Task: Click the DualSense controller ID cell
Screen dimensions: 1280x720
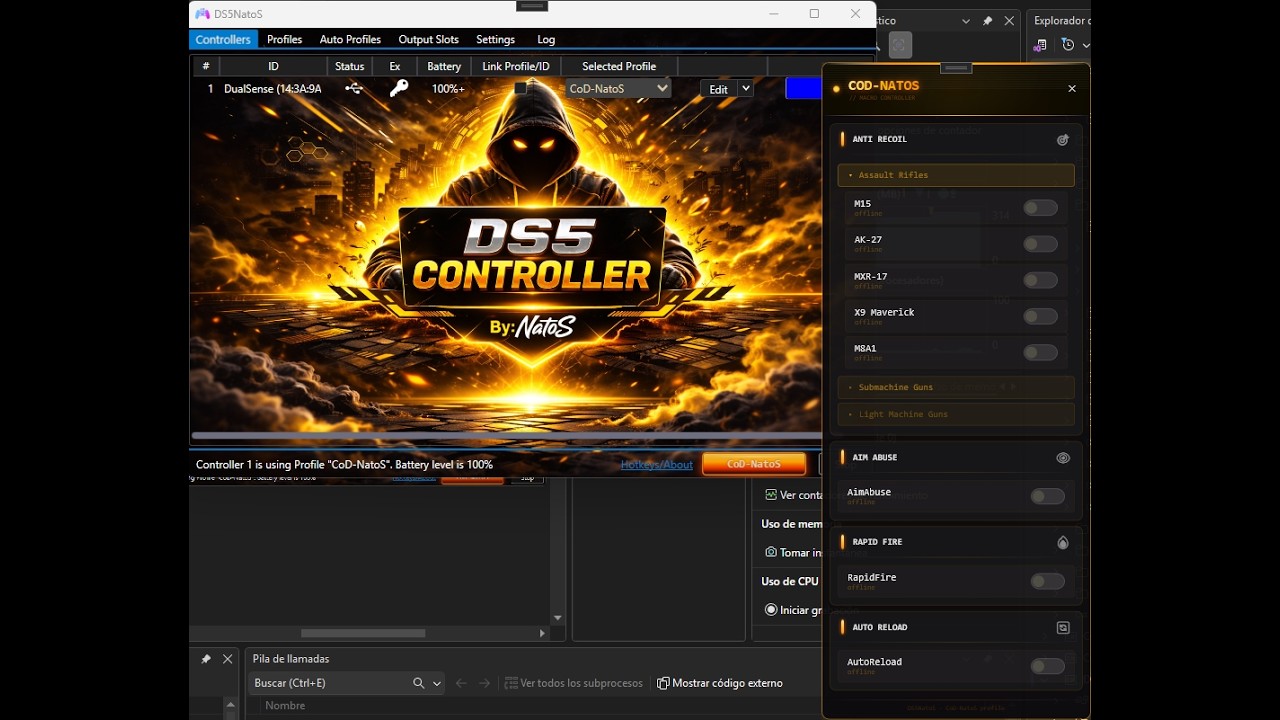Action: coord(273,88)
